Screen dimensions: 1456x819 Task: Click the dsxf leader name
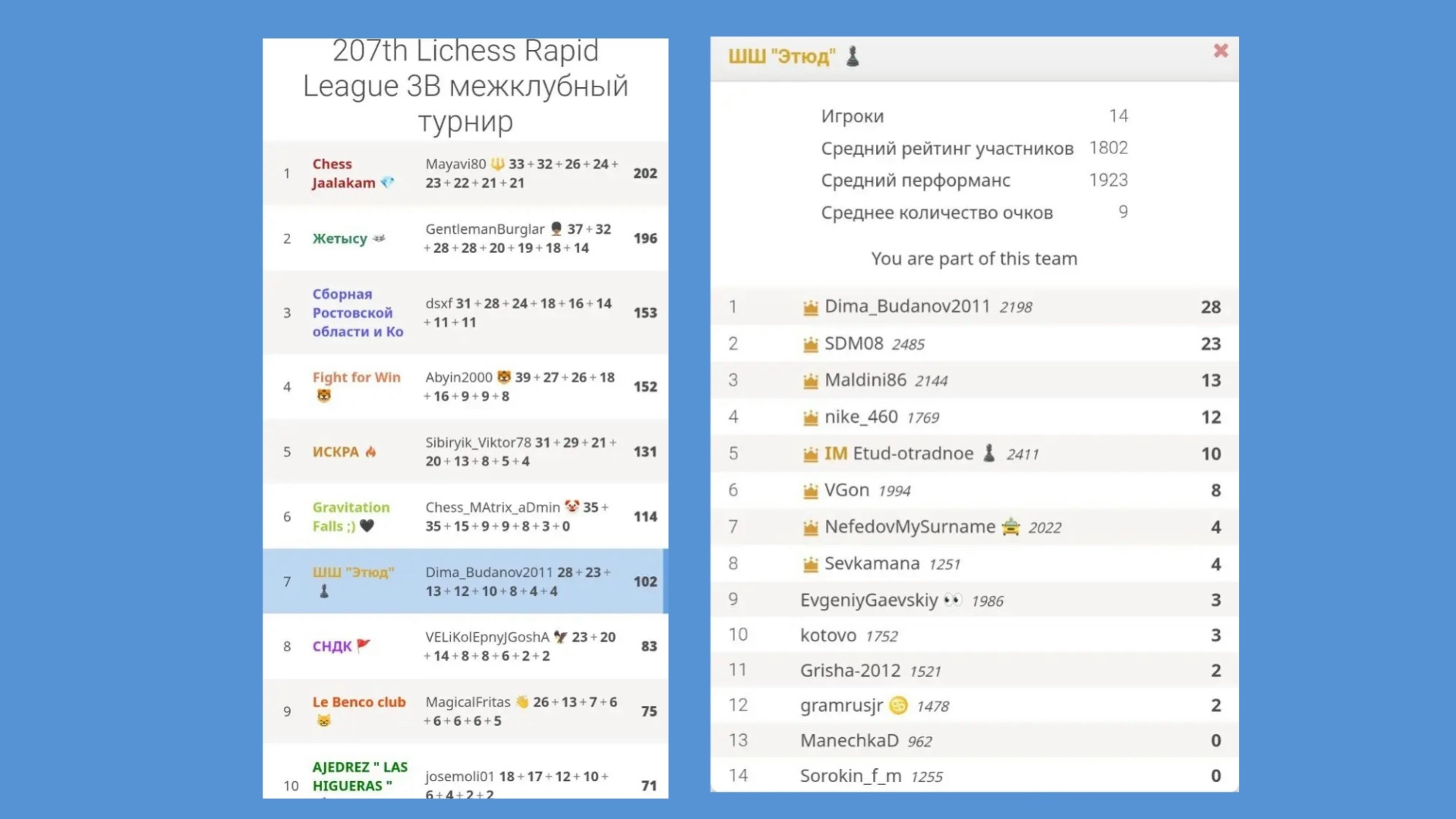tap(439, 303)
